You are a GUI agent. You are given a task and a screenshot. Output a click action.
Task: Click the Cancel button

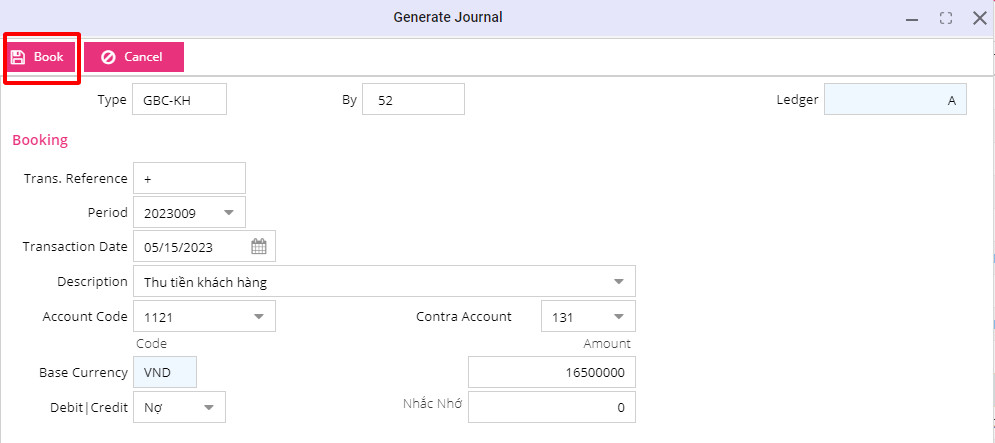click(x=134, y=57)
